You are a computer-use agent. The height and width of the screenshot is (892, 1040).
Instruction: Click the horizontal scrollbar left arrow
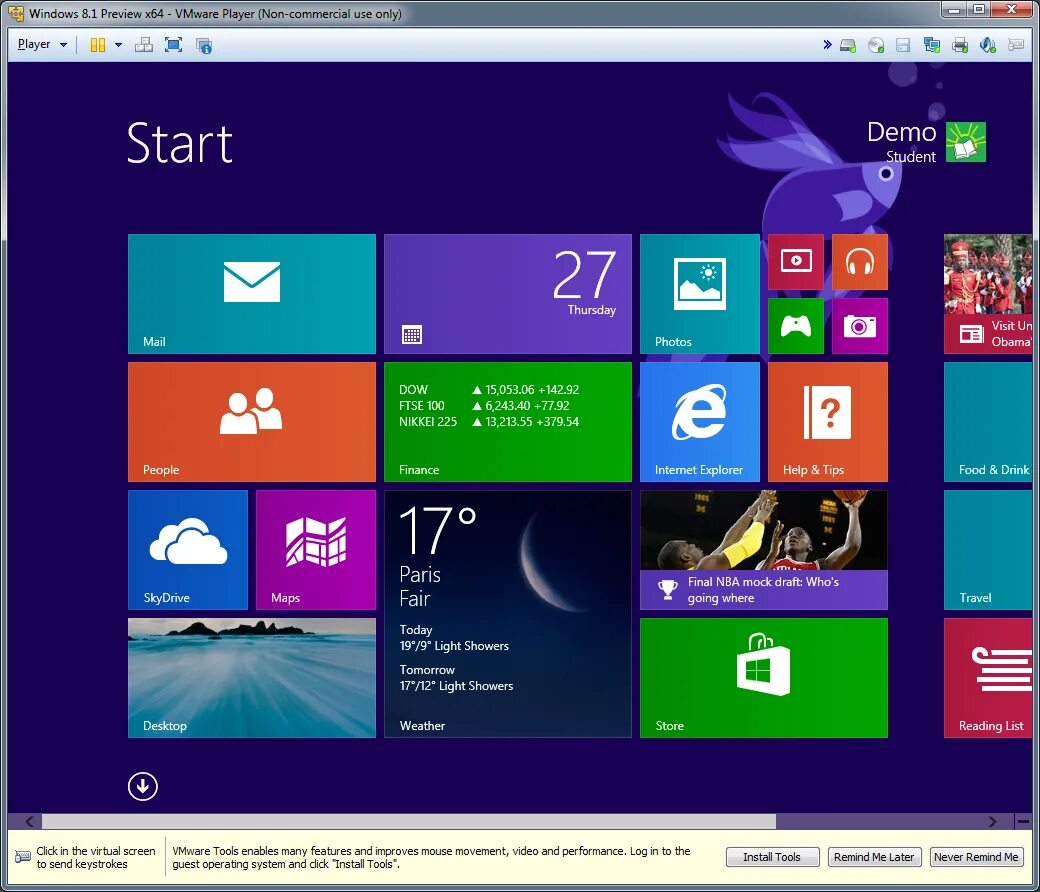pos(29,822)
